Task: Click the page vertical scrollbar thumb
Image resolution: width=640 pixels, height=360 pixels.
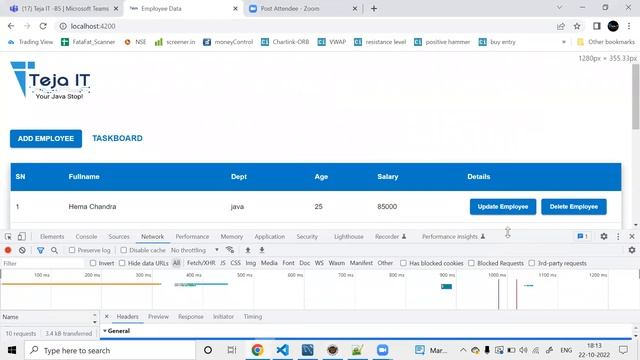Action: coord(636,97)
